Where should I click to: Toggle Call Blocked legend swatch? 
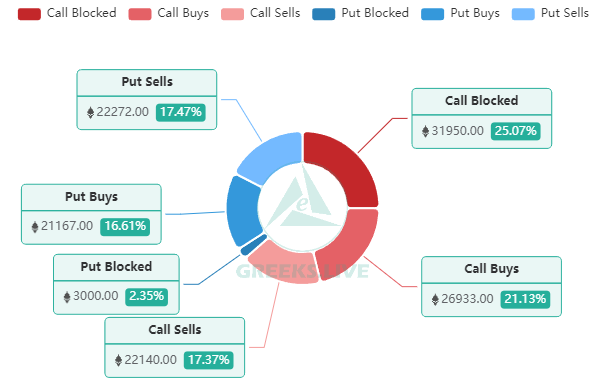coord(29,14)
